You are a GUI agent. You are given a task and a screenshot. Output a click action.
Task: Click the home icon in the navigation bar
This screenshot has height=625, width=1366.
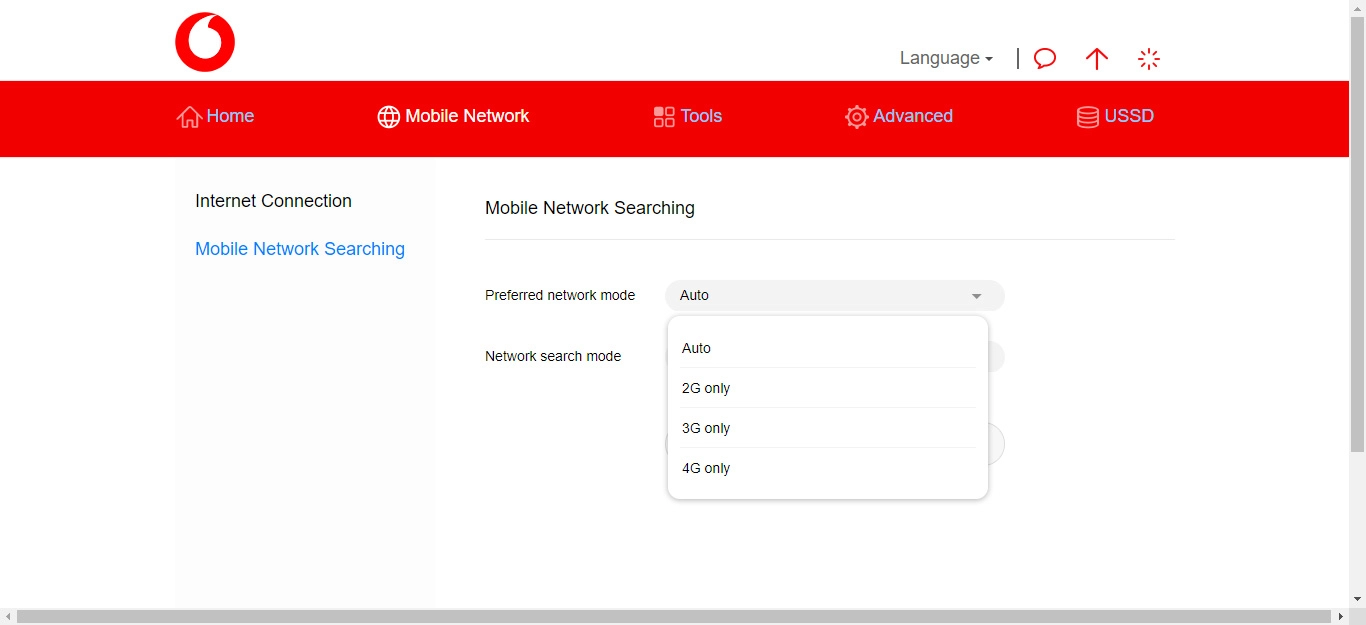click(188, 116)
